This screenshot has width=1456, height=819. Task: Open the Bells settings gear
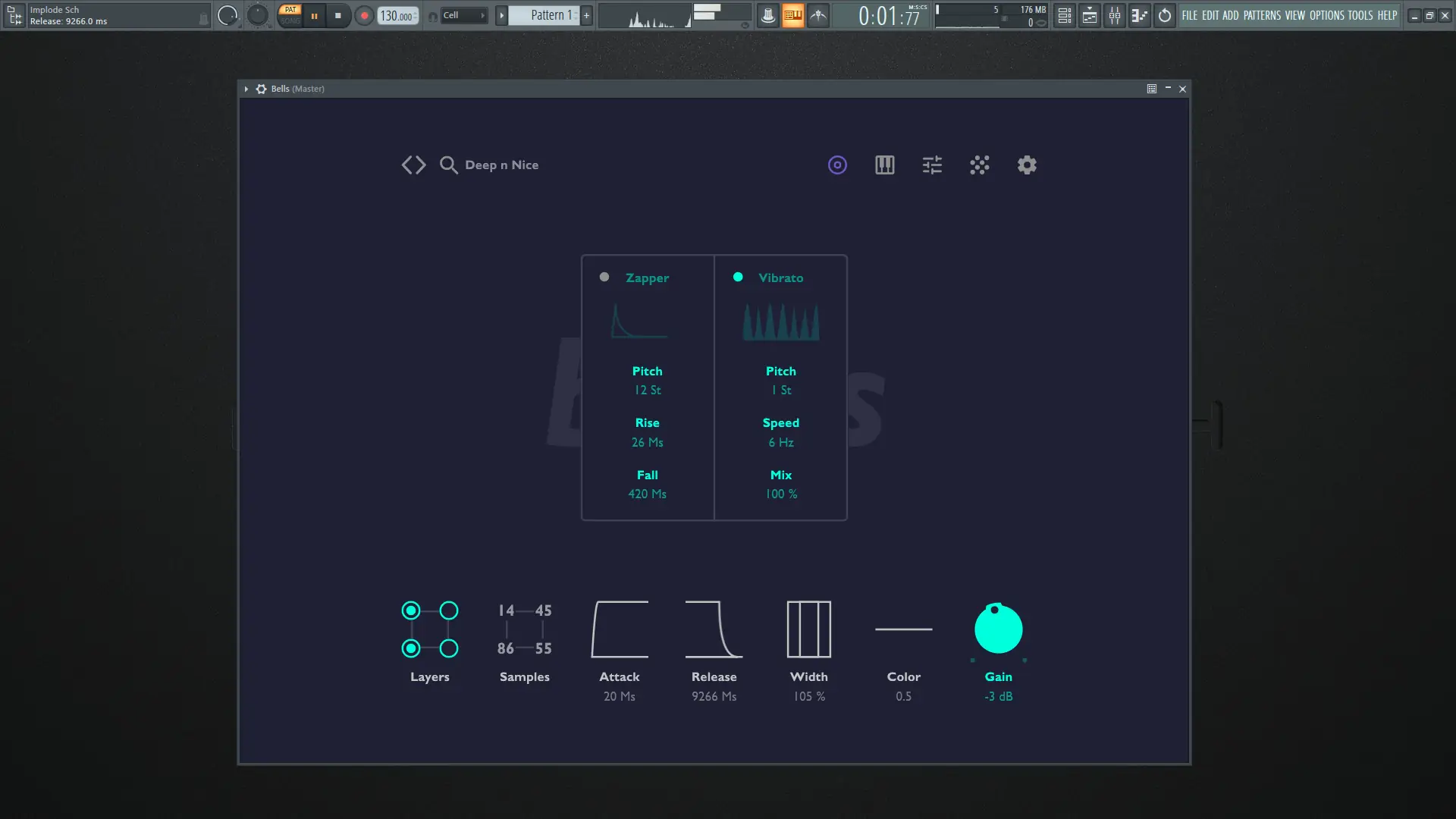1027,165
